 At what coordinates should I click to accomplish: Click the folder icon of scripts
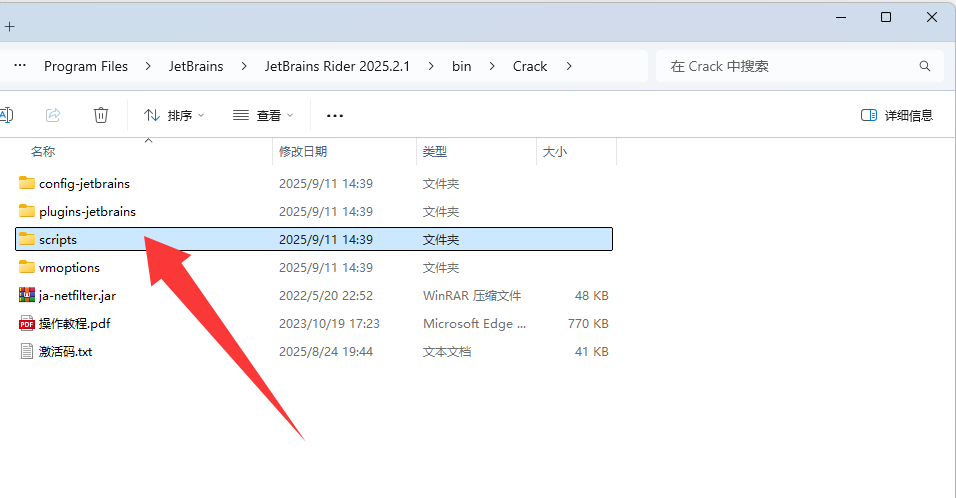click(27, 239)
